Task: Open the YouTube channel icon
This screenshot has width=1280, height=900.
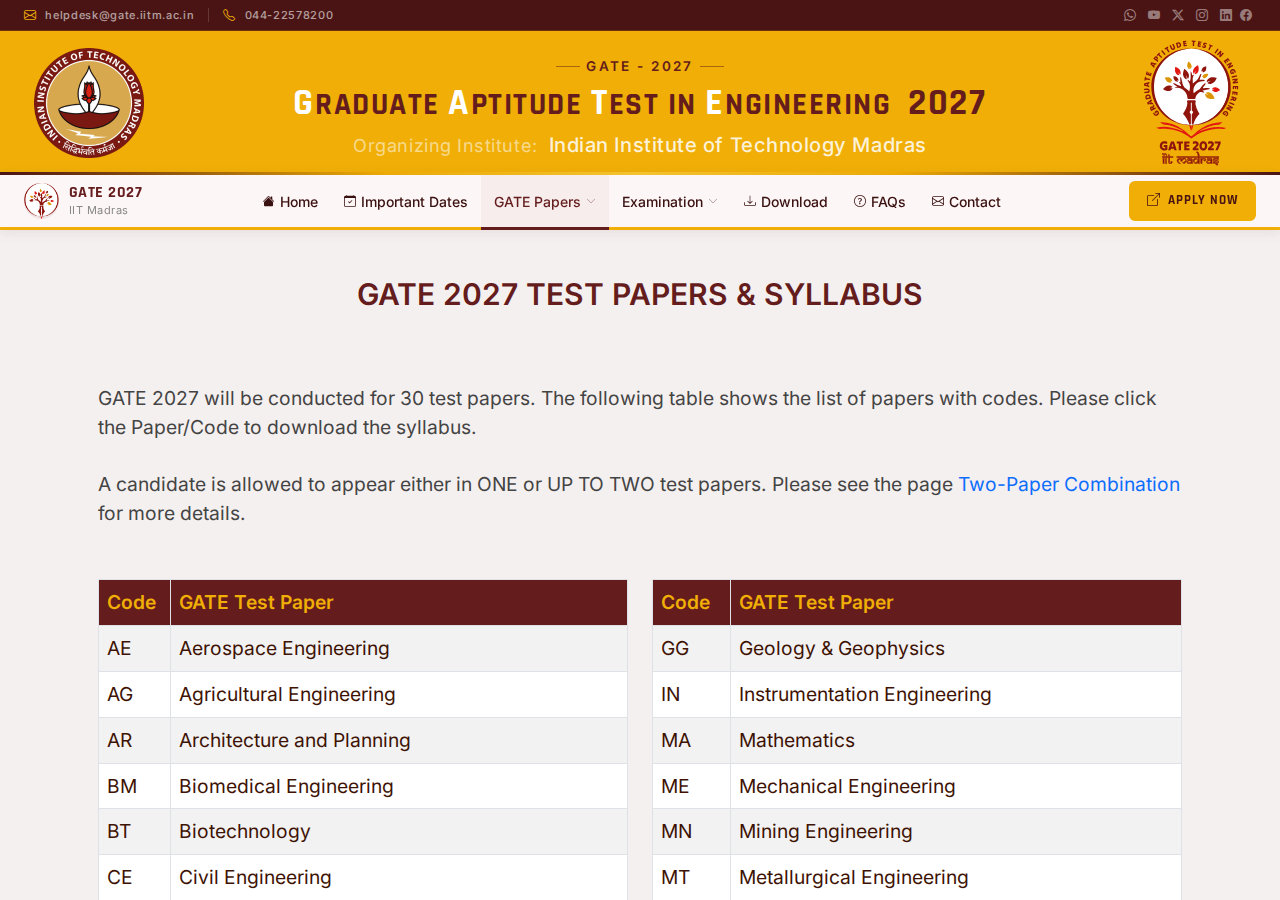Action: click(x=1154, y=15)
